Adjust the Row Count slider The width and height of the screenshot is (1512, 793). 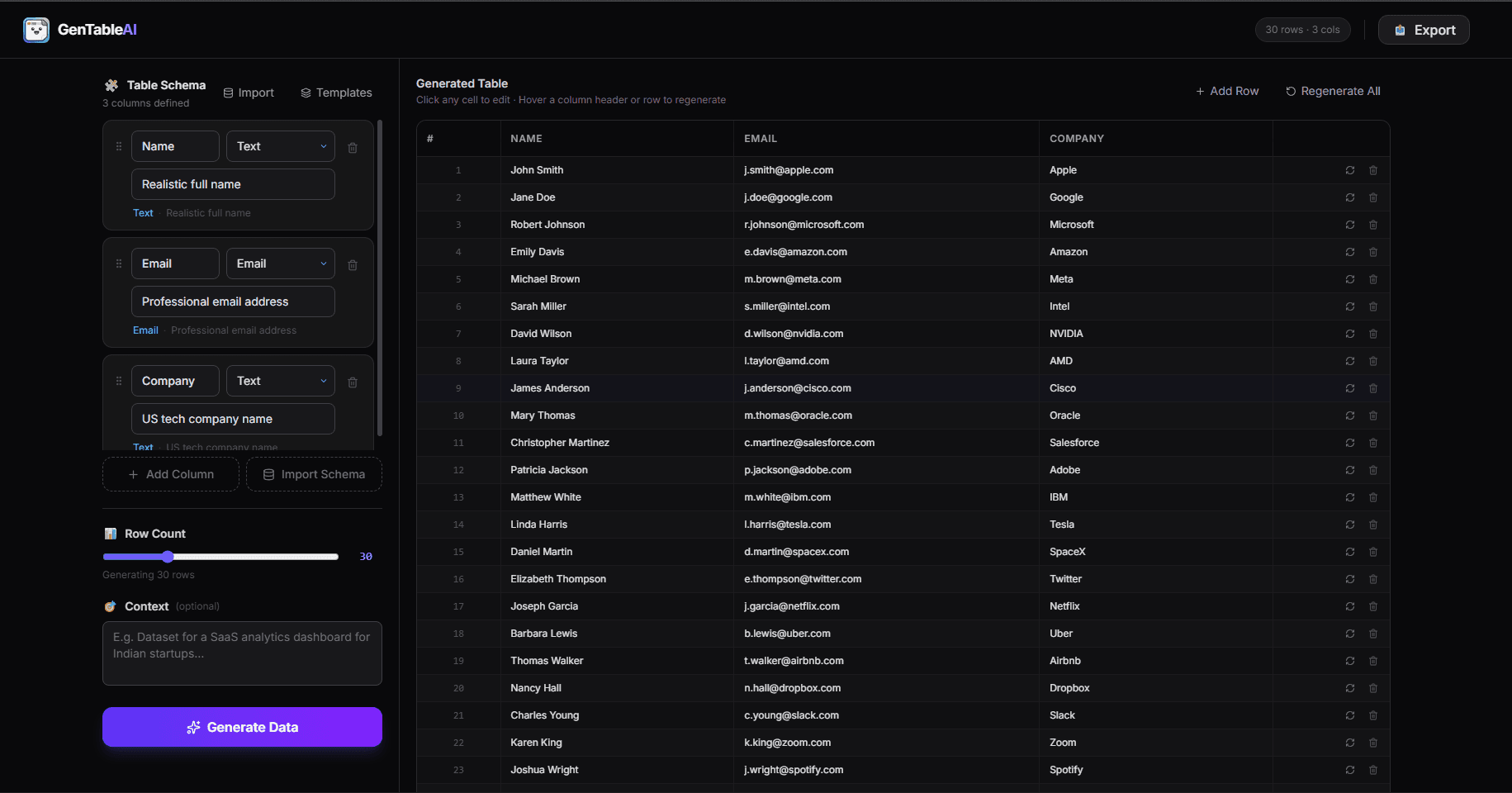pos(168,557)
